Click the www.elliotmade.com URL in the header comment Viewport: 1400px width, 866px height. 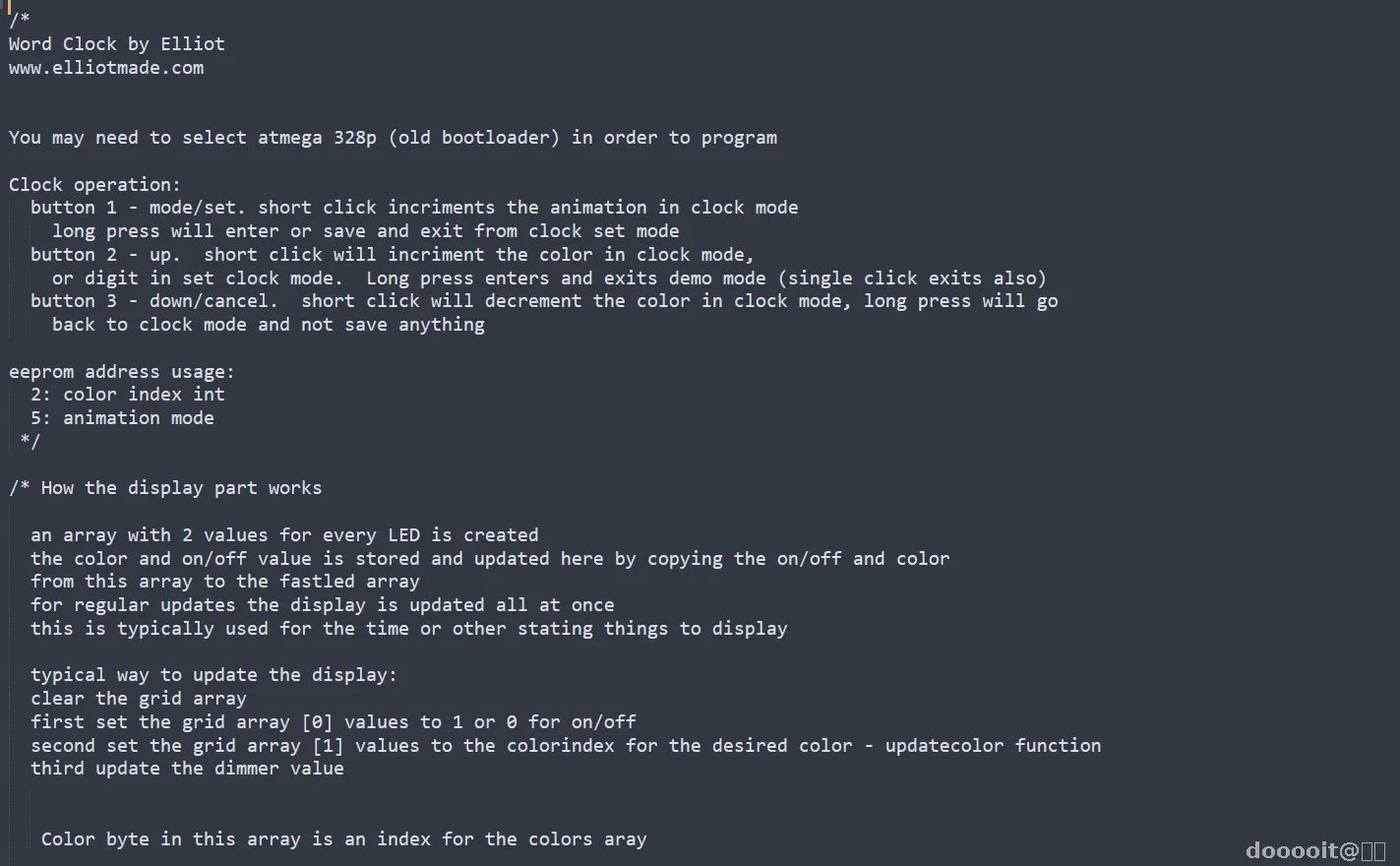tap(106, 68)
